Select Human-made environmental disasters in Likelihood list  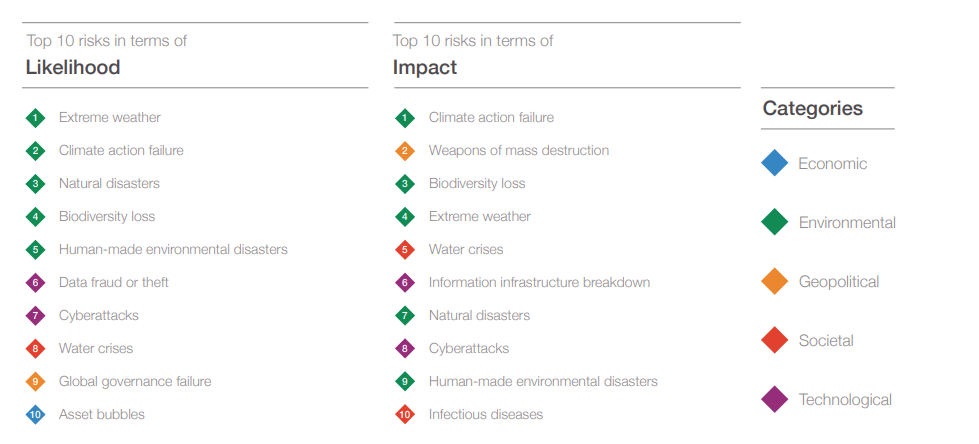(x=173, y=249)
